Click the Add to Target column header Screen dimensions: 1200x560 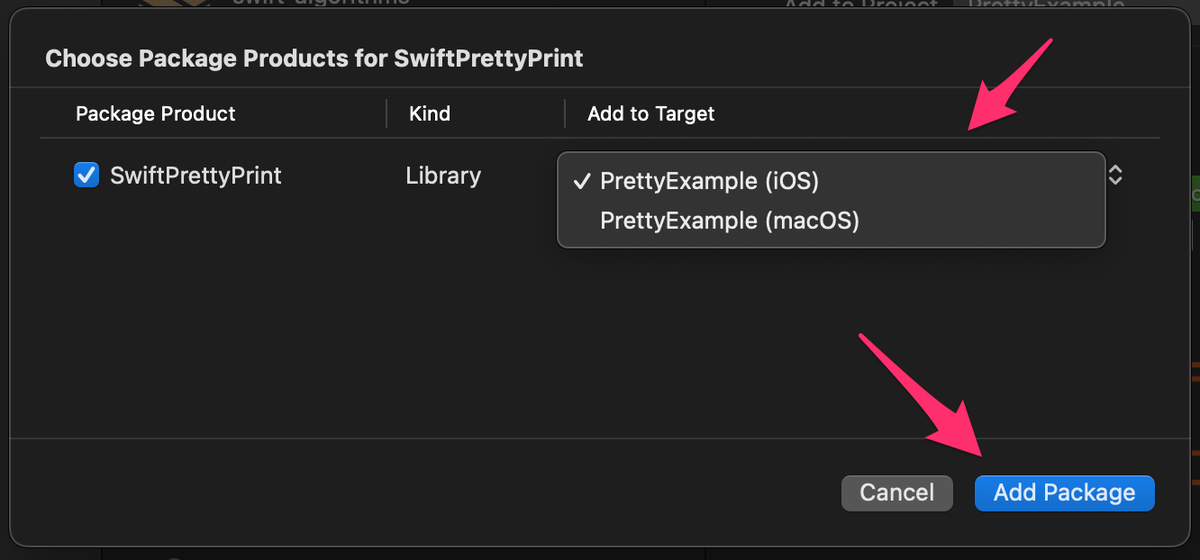pos(651,113)
